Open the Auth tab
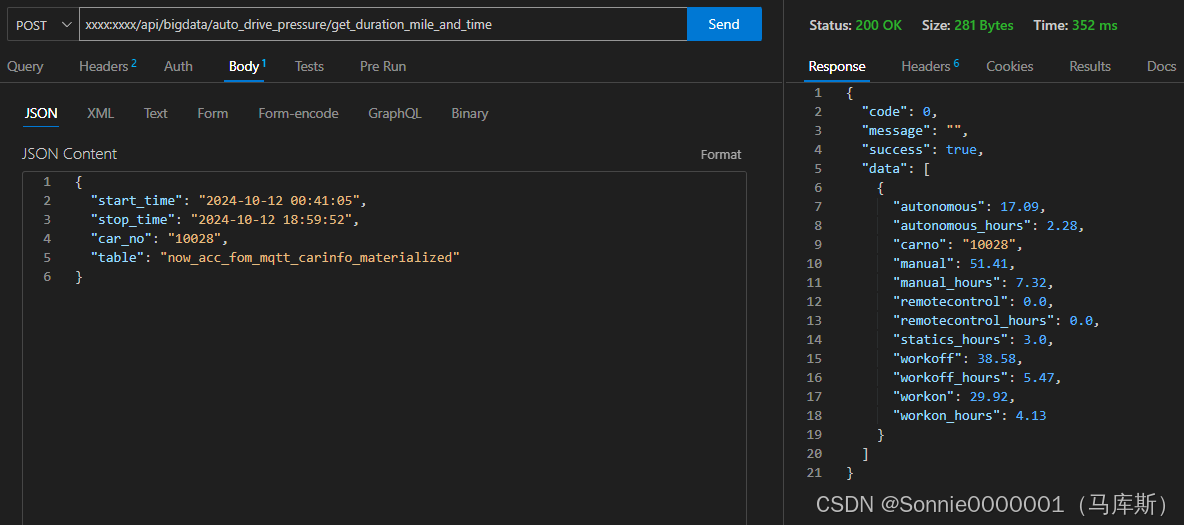This screenshot has height=525, width=1184. (x=178, y=67)
